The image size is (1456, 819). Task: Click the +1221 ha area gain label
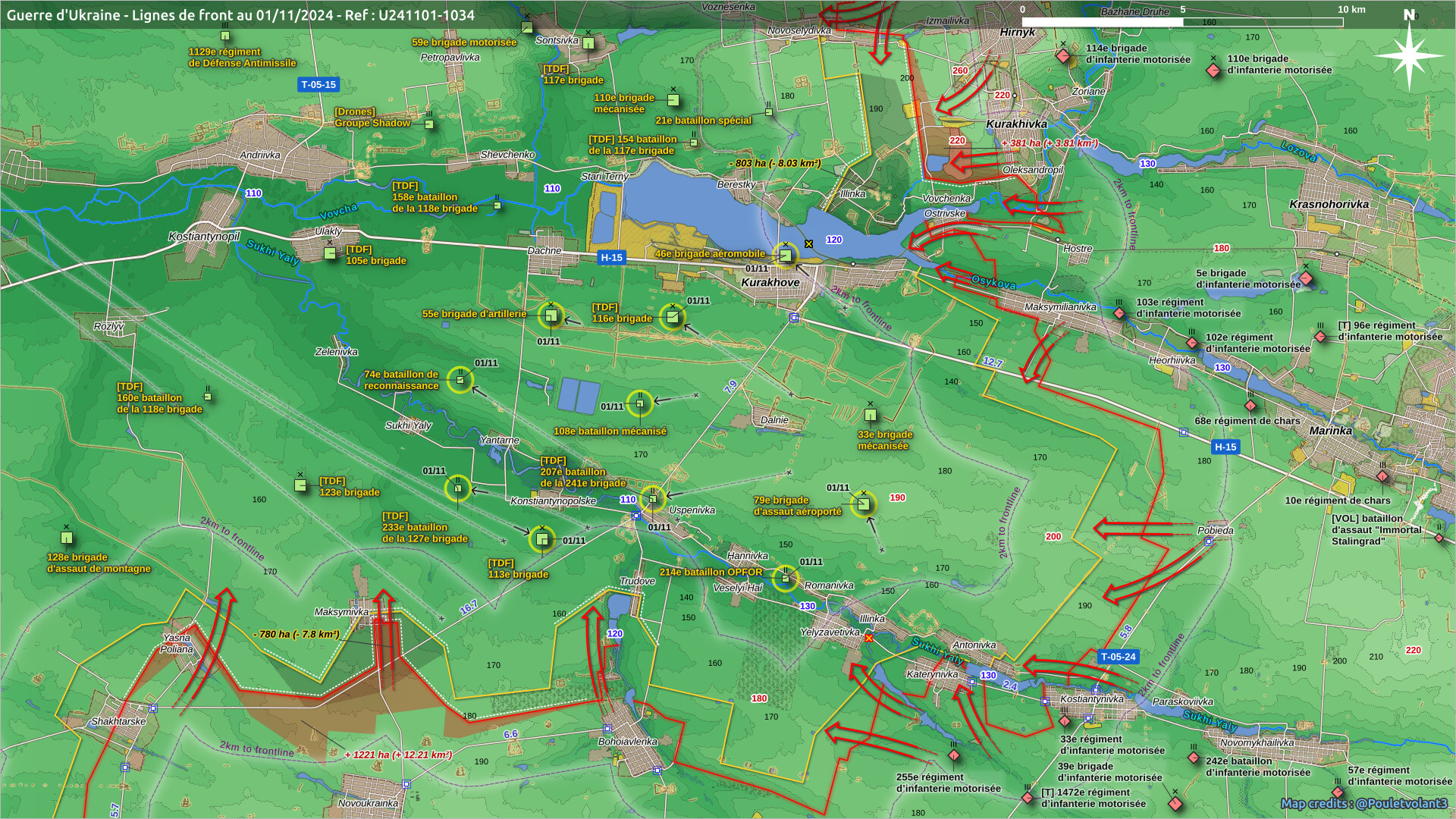click(398, 755)
